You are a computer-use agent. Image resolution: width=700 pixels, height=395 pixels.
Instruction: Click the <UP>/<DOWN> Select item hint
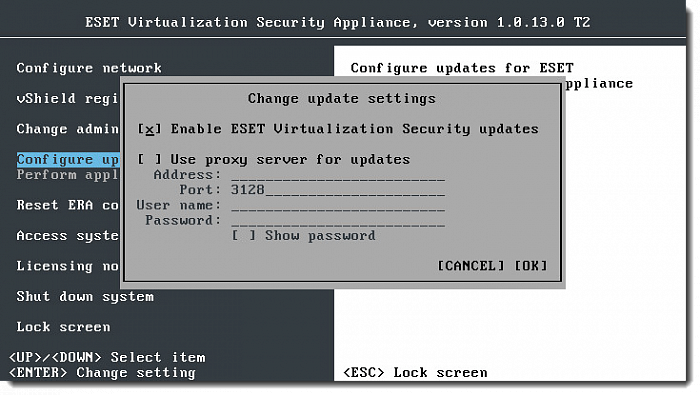(x=107, y=358)
